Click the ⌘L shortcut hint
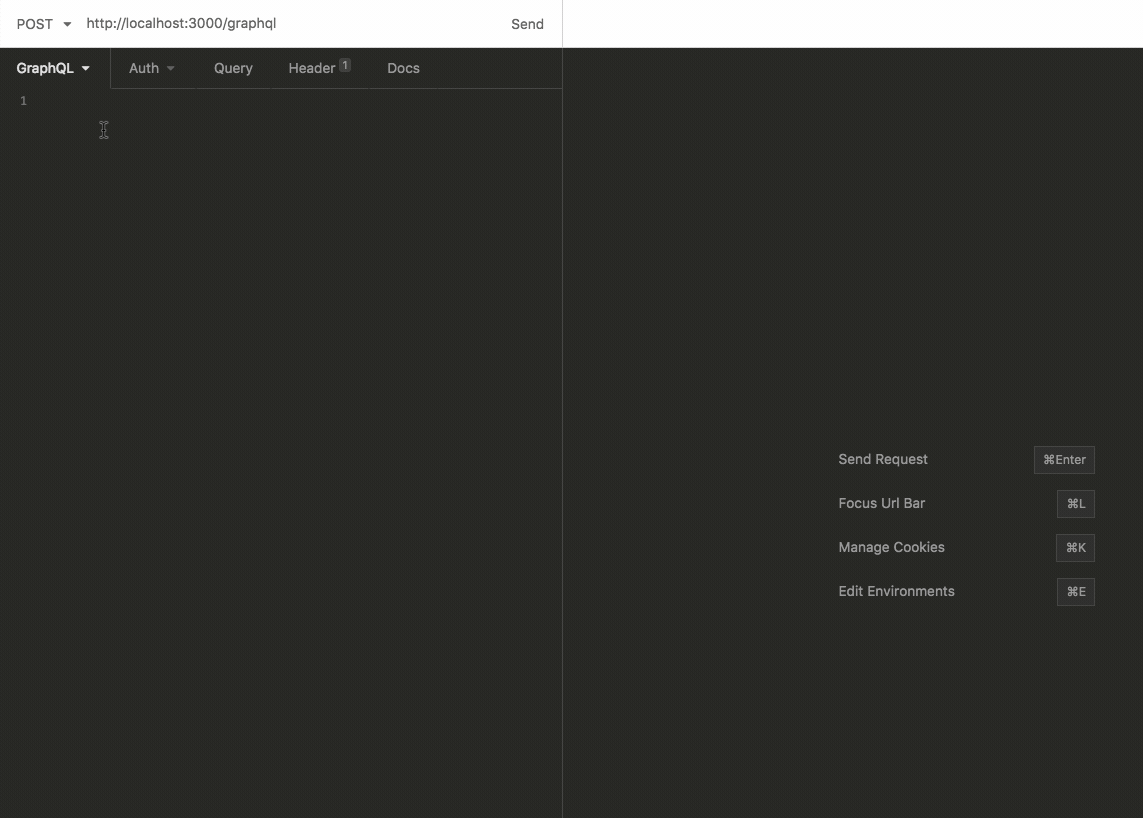Viewport: 1143px width, 818px height. [1076, 504]
